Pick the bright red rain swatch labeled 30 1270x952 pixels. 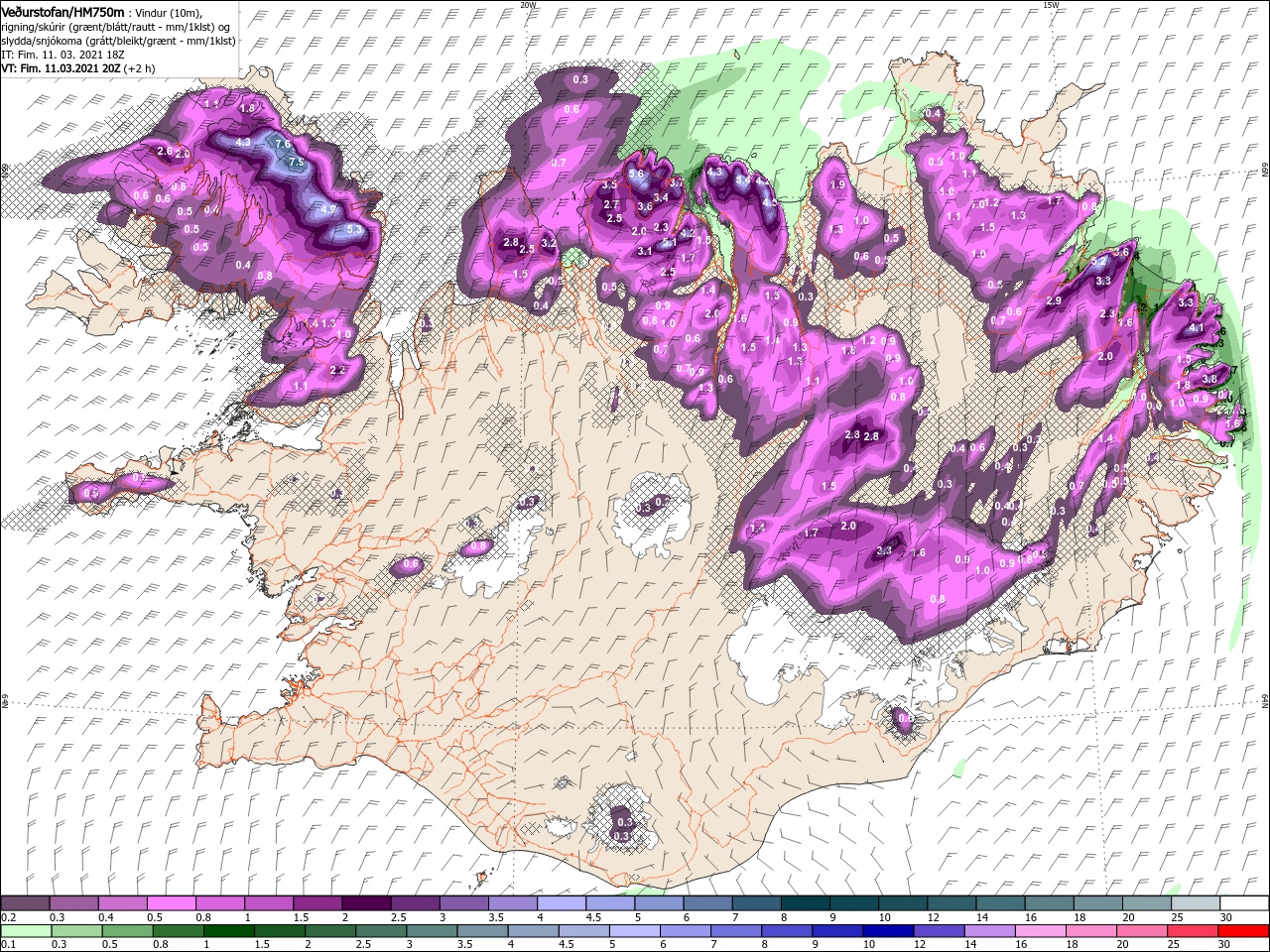point(1243,930)
